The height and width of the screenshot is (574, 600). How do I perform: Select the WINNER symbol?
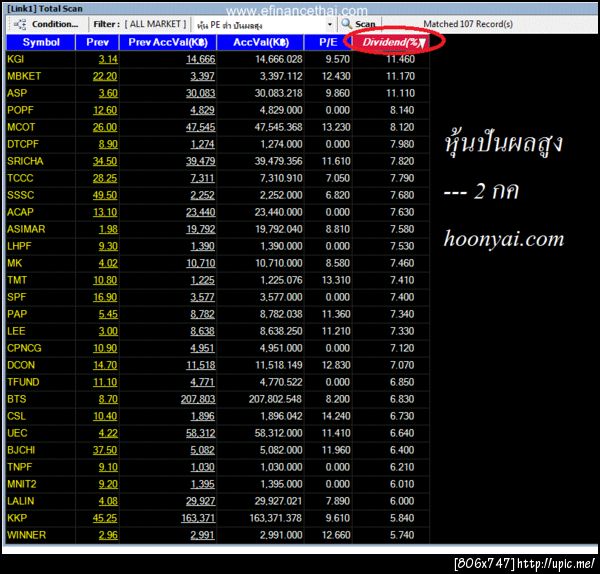26,535
